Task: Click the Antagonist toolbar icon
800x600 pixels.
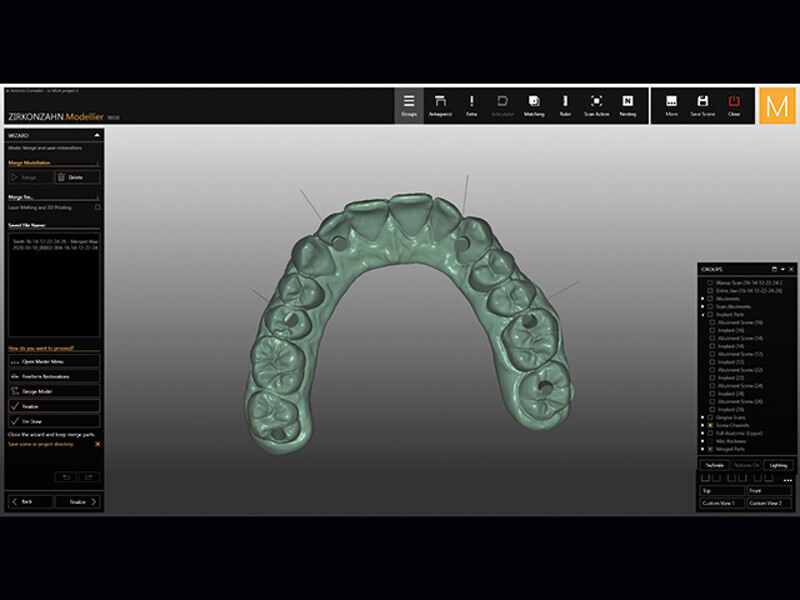Action: pyautogui.click(x=439, y=105)
